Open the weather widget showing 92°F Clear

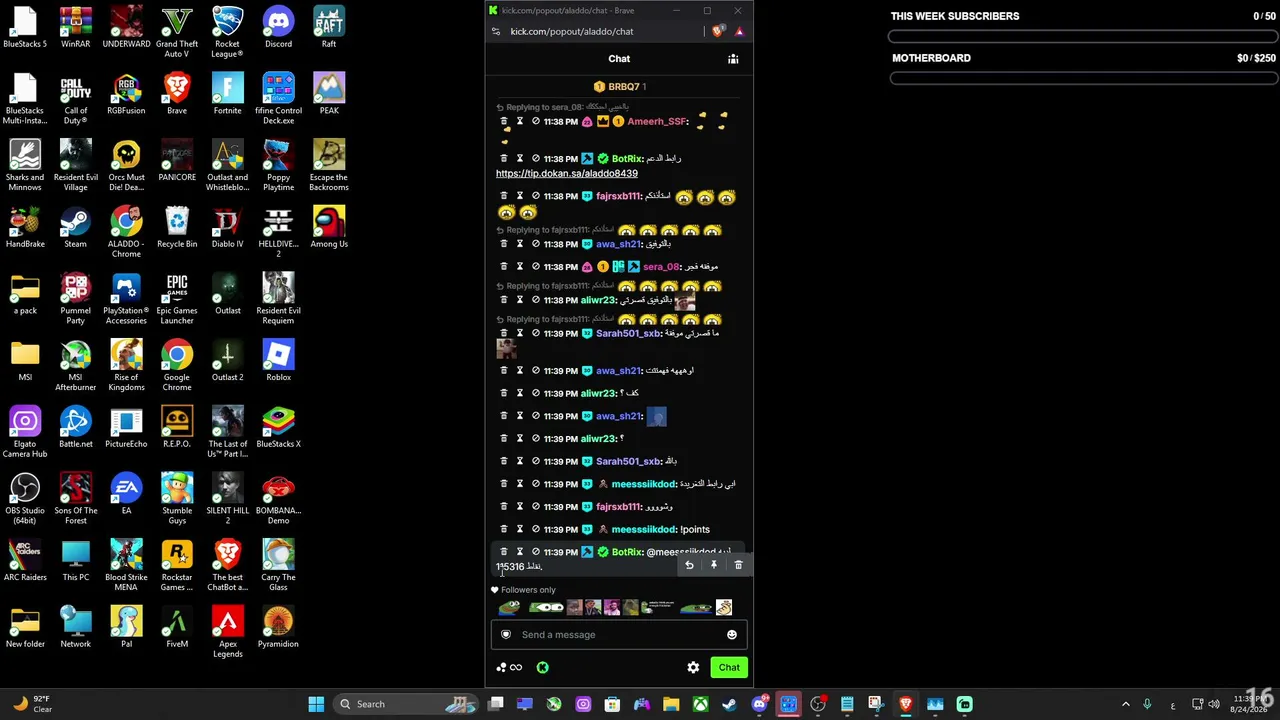pos(32,704)
